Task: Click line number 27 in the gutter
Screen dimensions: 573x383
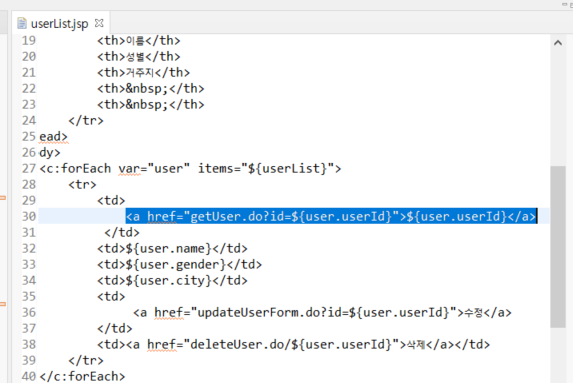Action: point(29,168)
